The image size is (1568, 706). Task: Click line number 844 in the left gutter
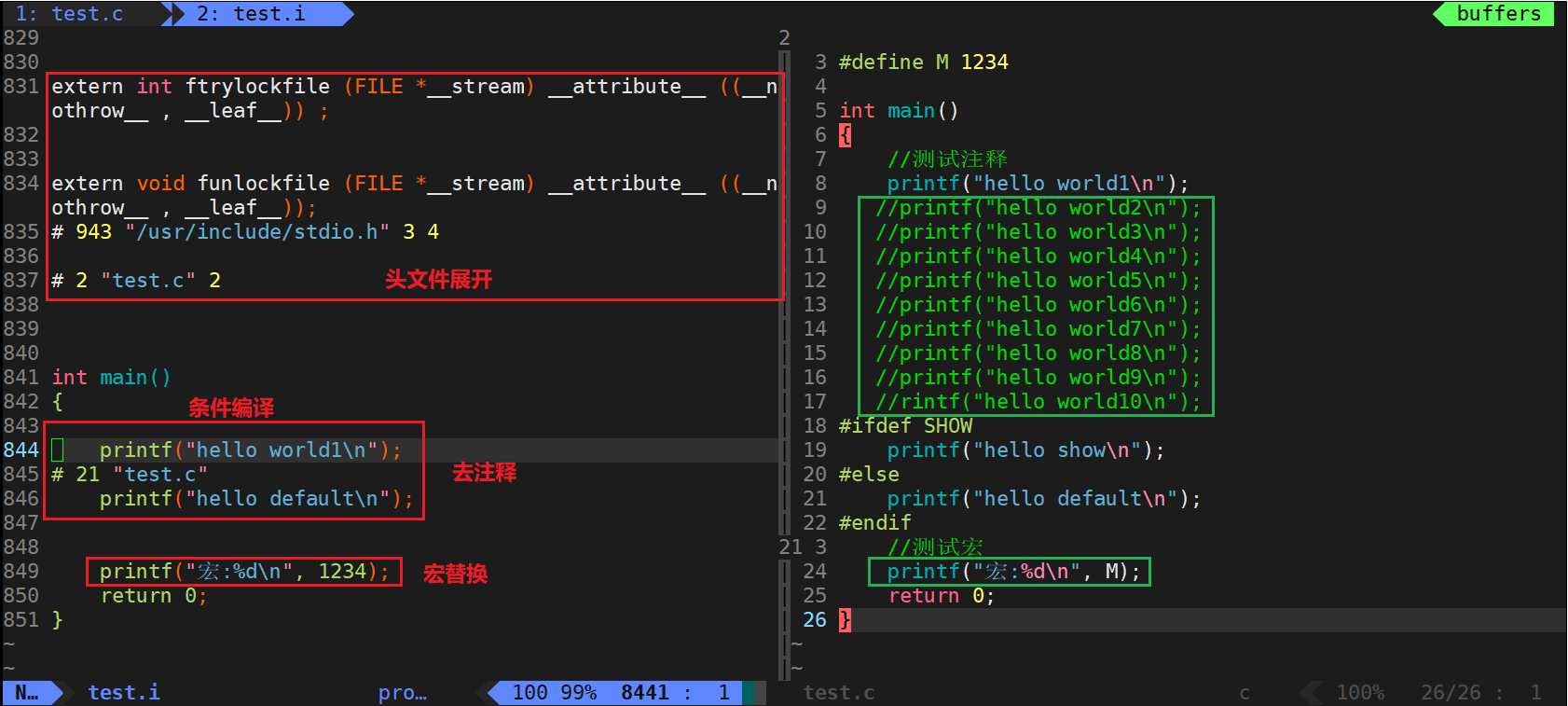[21, 450]
